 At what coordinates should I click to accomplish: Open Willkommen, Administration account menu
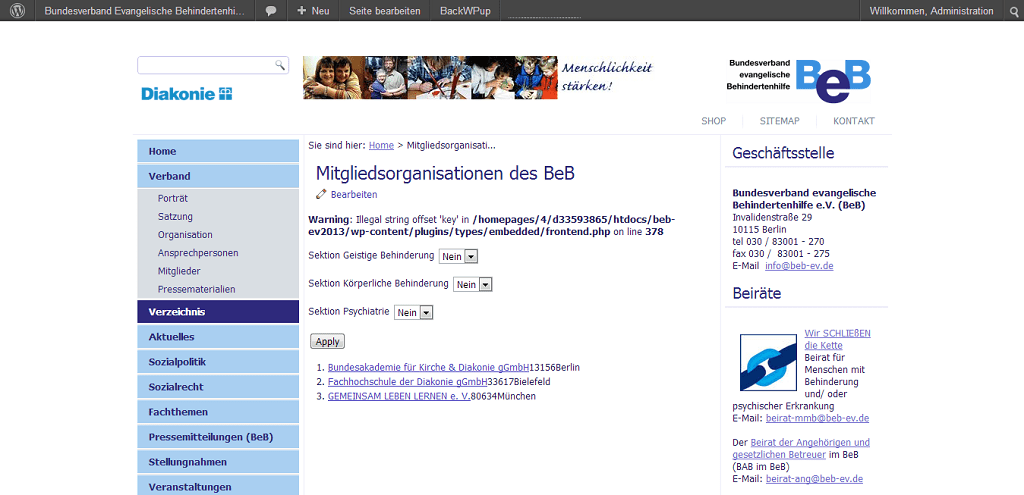pyautogui.click(x=932, y=11)
